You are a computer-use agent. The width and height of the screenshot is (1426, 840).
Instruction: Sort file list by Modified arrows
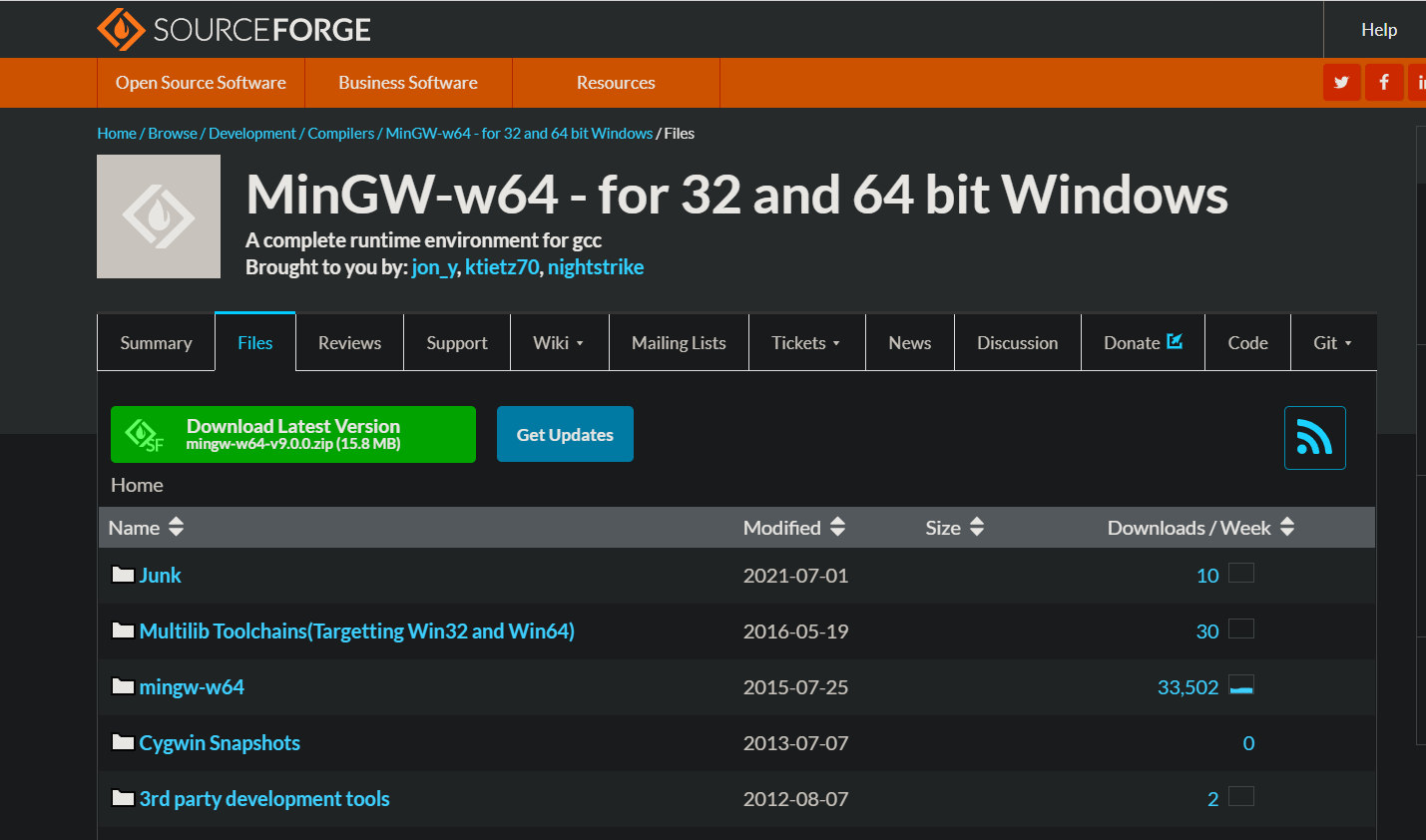coord(837,527)
